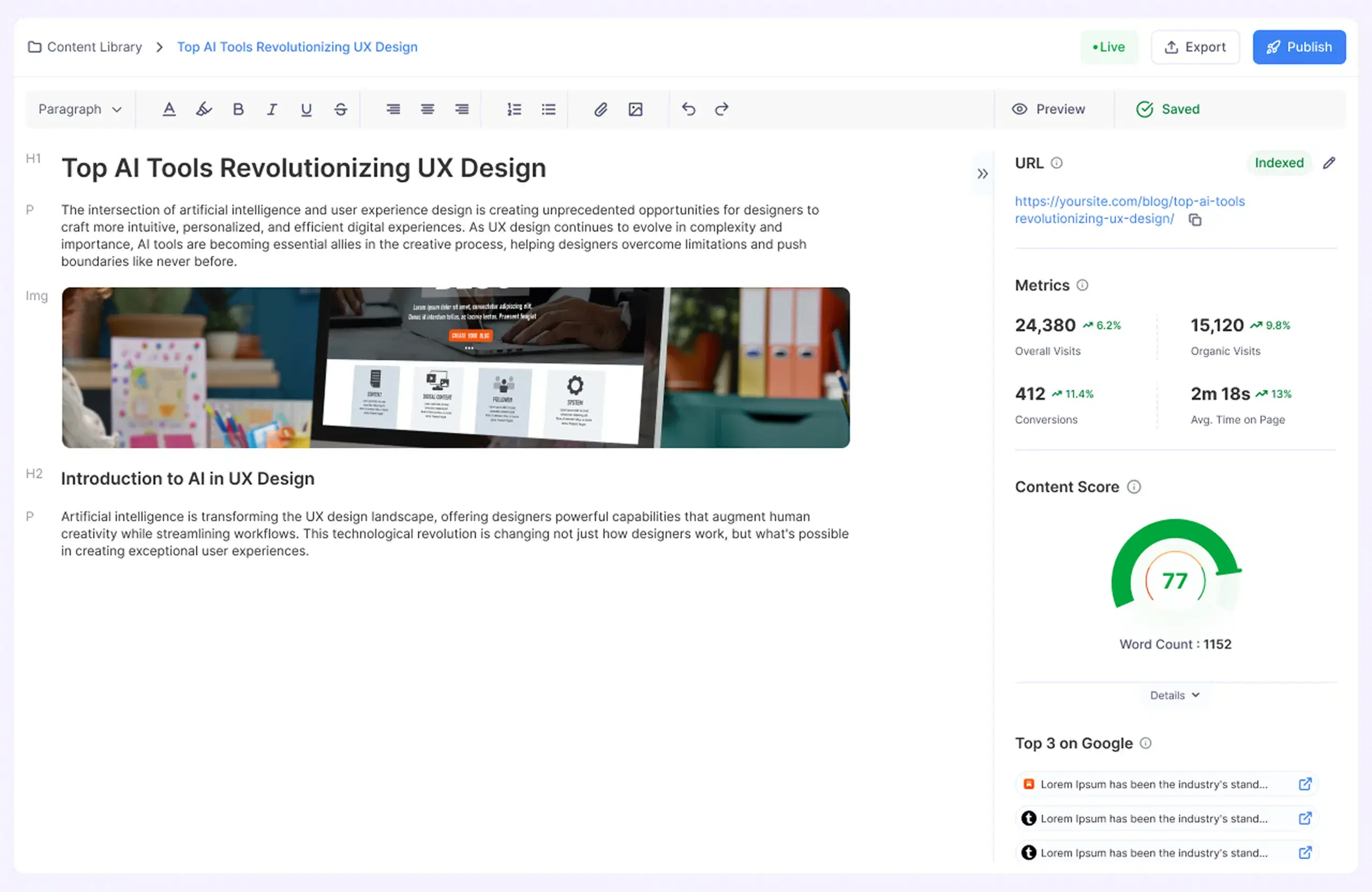Click the Export button

click(x=1195, y=47)
